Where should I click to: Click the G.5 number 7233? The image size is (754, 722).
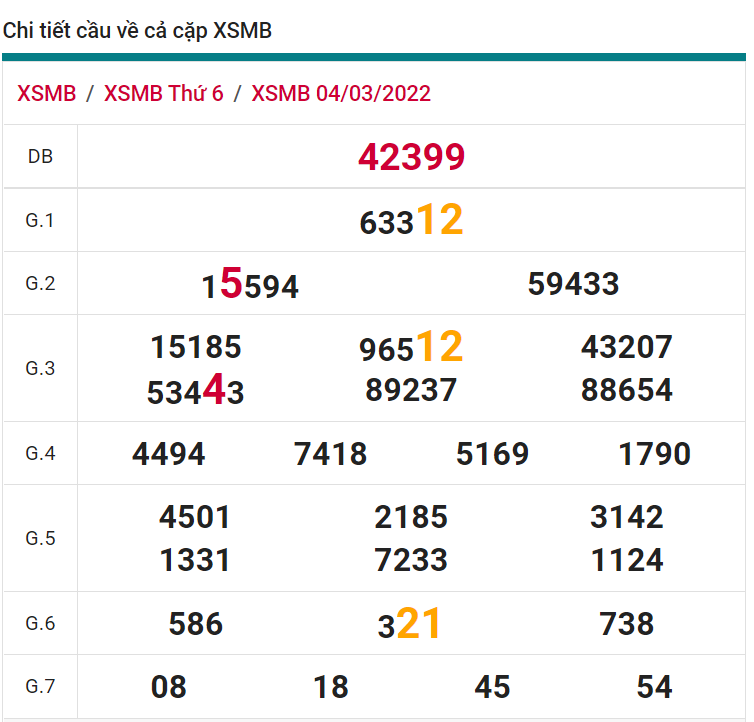click(411, 560)
